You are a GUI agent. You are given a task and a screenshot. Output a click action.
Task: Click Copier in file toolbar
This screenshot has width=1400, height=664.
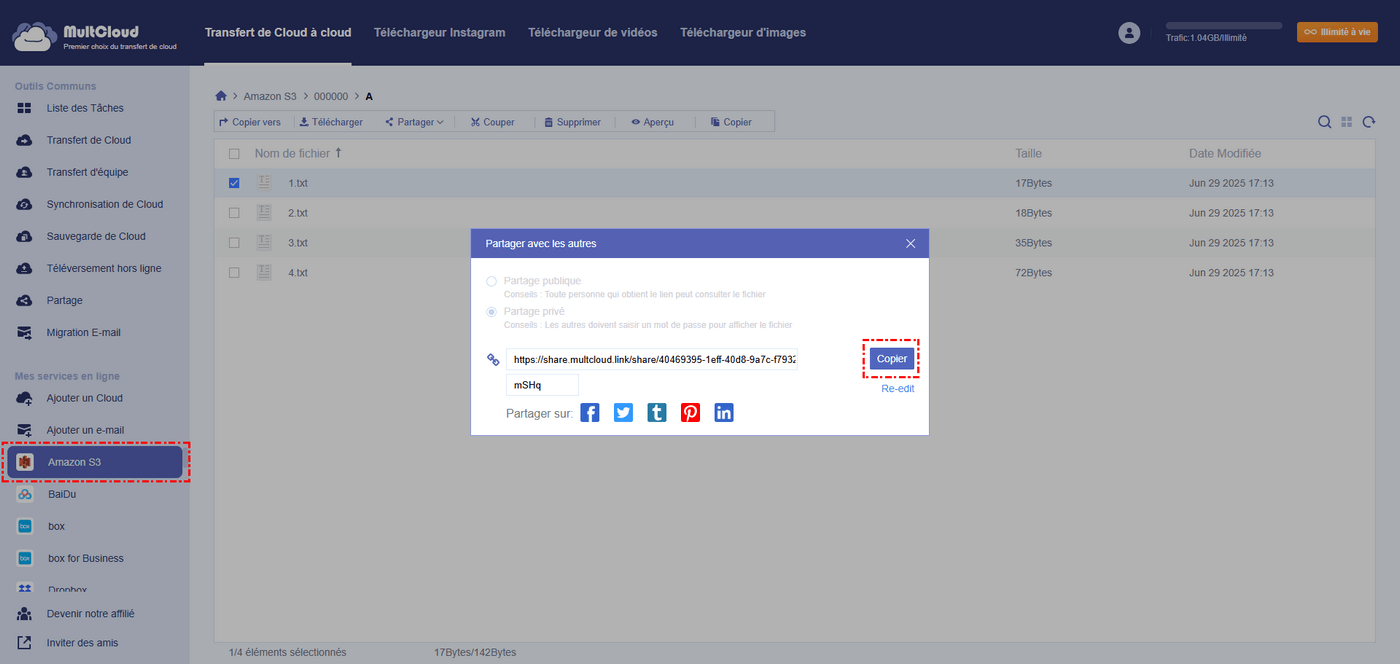tap(731, 122)
